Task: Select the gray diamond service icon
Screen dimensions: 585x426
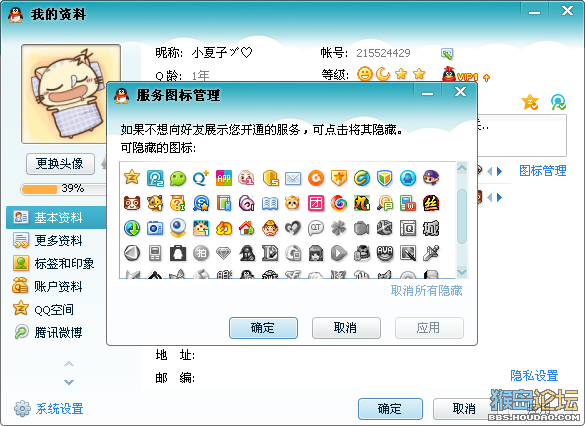Action: [224, 254]
